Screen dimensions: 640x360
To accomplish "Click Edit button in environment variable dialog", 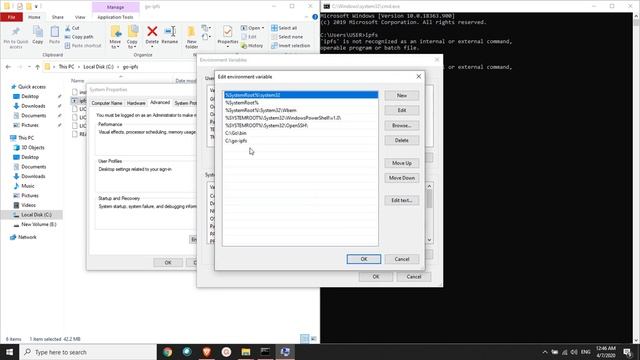I will click(402, 110).
